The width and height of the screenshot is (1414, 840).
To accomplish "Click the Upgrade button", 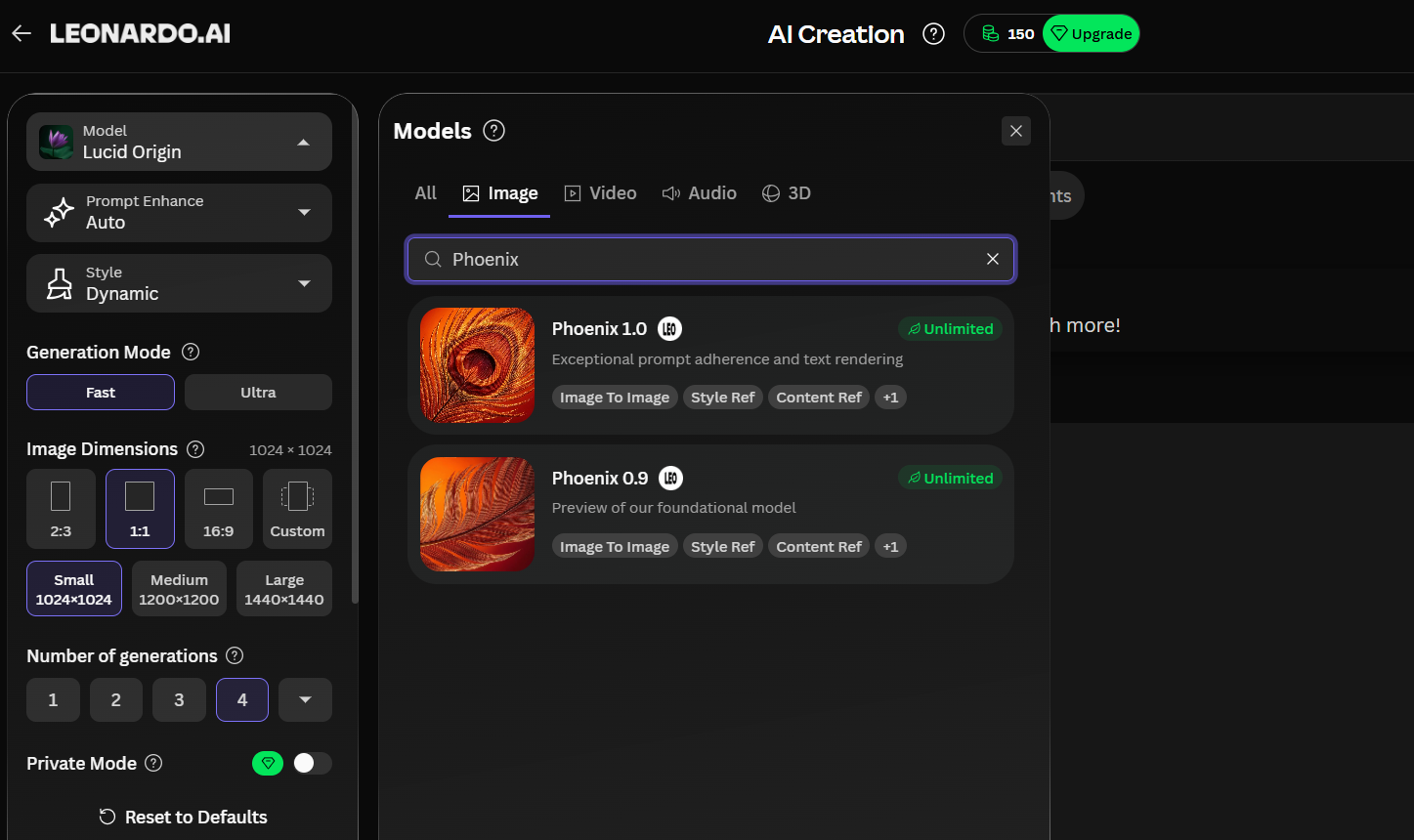I will point(1091,34).
